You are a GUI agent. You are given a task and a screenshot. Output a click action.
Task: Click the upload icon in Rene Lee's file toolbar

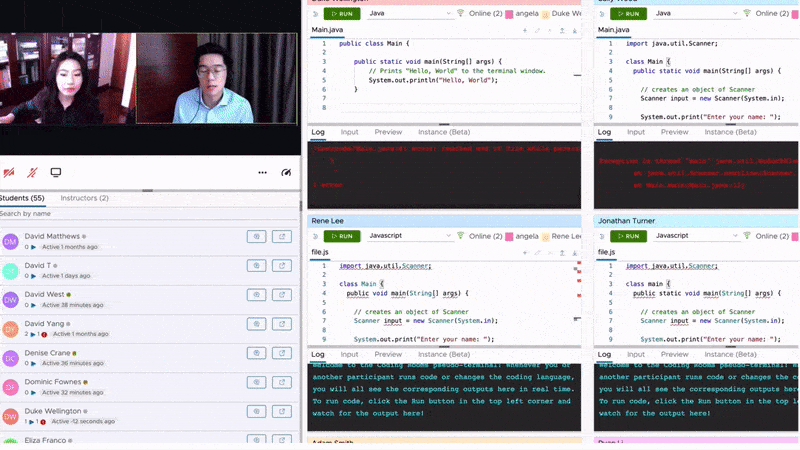click(x=562, y=253)
